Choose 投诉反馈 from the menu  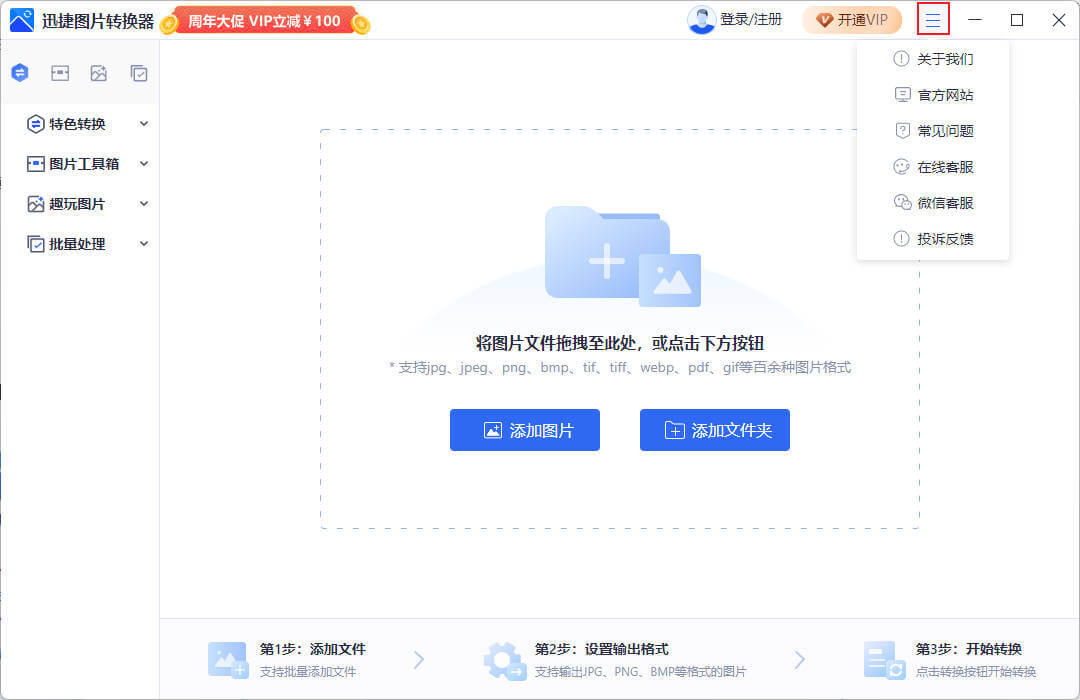coord(933,239)
